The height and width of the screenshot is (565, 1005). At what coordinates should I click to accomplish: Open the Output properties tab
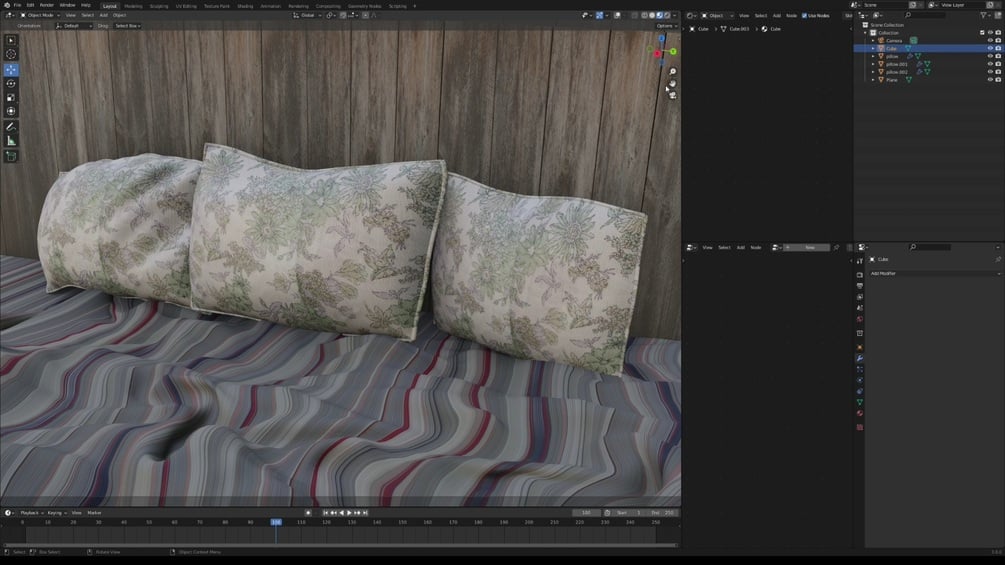coord(860,286)
